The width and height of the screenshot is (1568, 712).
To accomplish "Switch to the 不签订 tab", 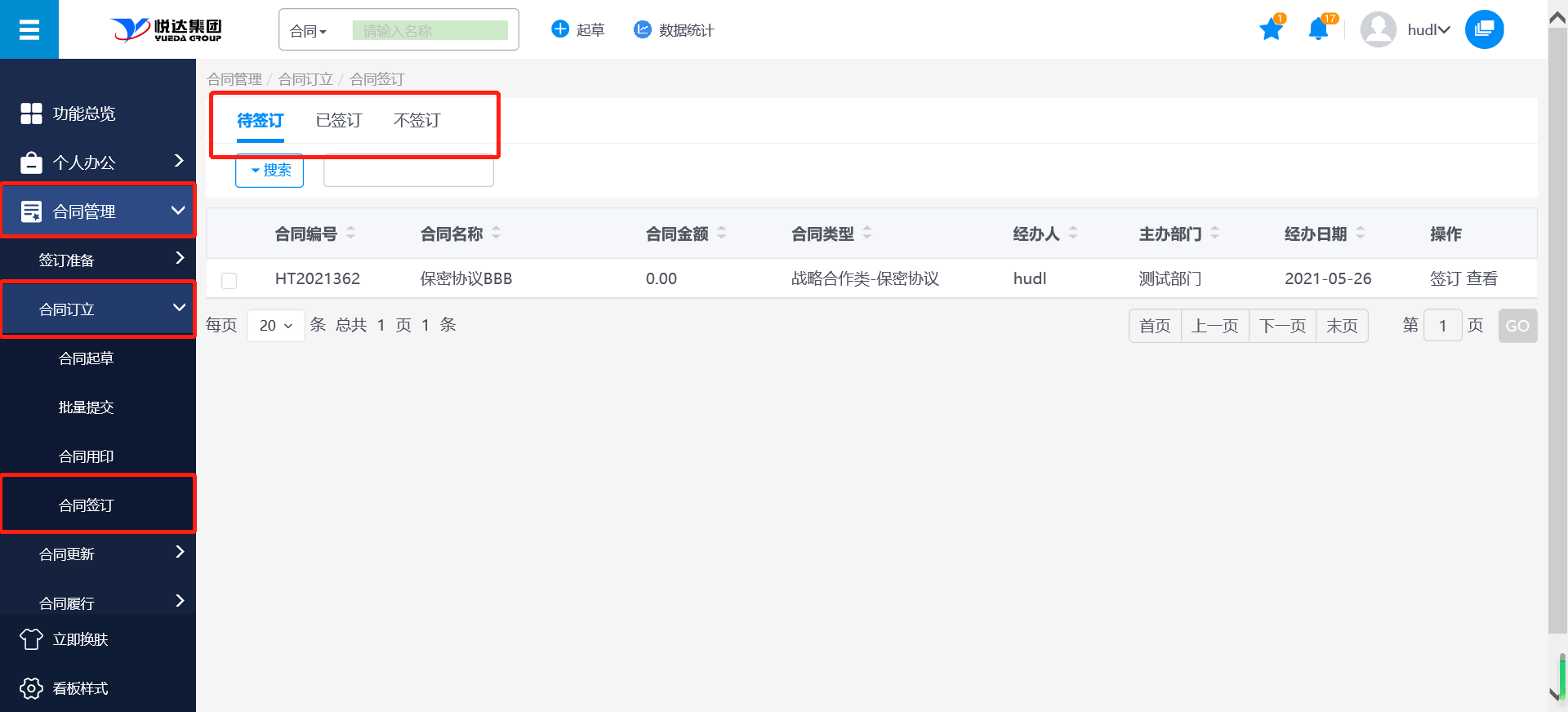I will 416,121.
